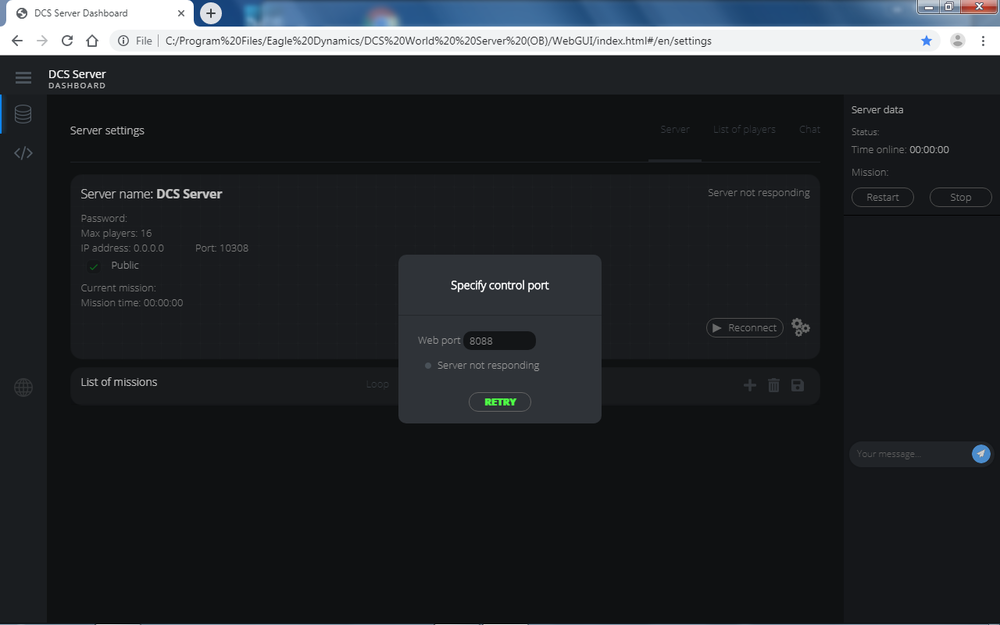Toggle the Loop option for missions
Viewport: 1000px width, 625px height.
coord(377,384)
